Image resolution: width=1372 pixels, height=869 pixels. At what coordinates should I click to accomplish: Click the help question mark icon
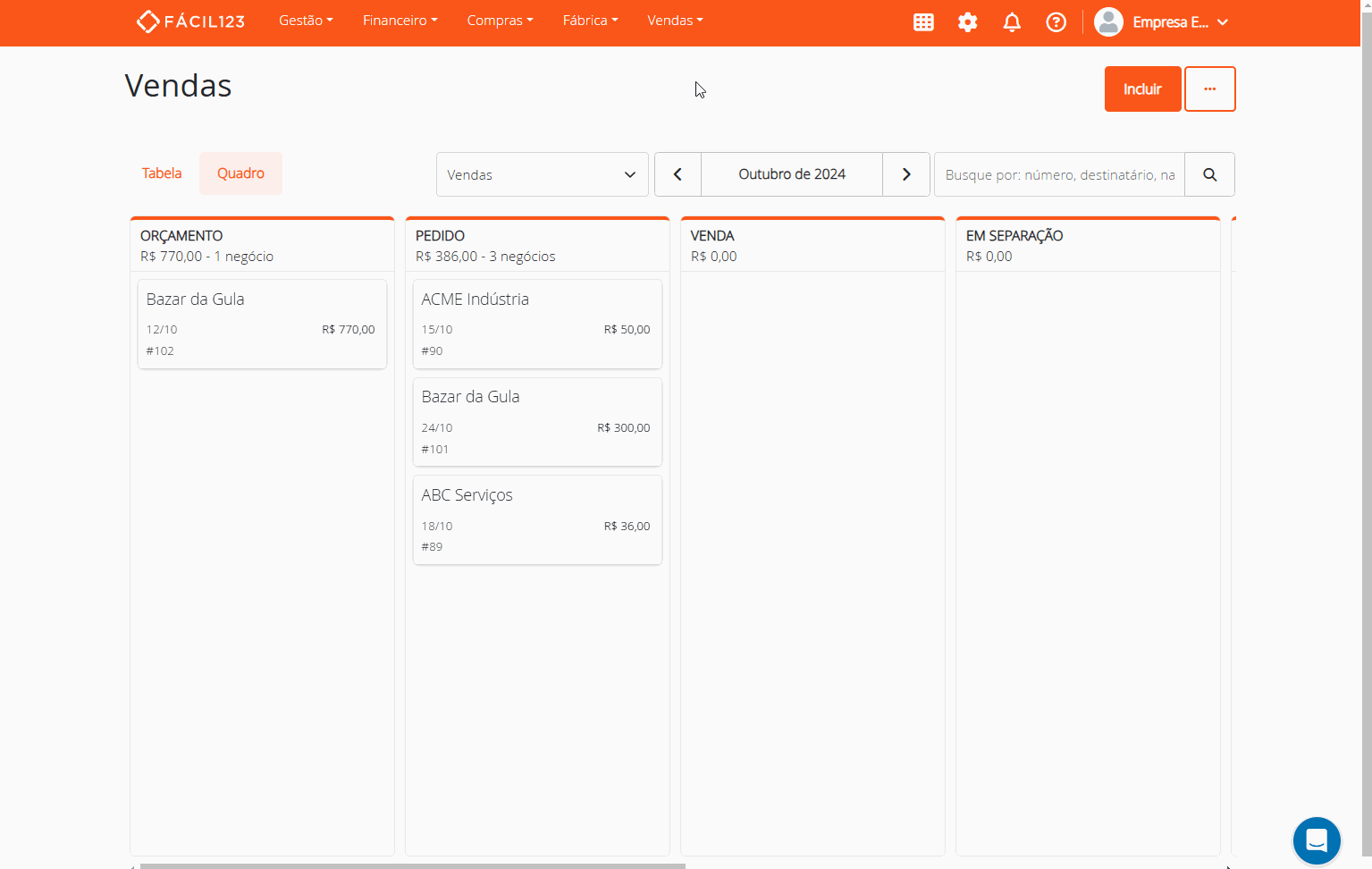tap(1056, 22)
